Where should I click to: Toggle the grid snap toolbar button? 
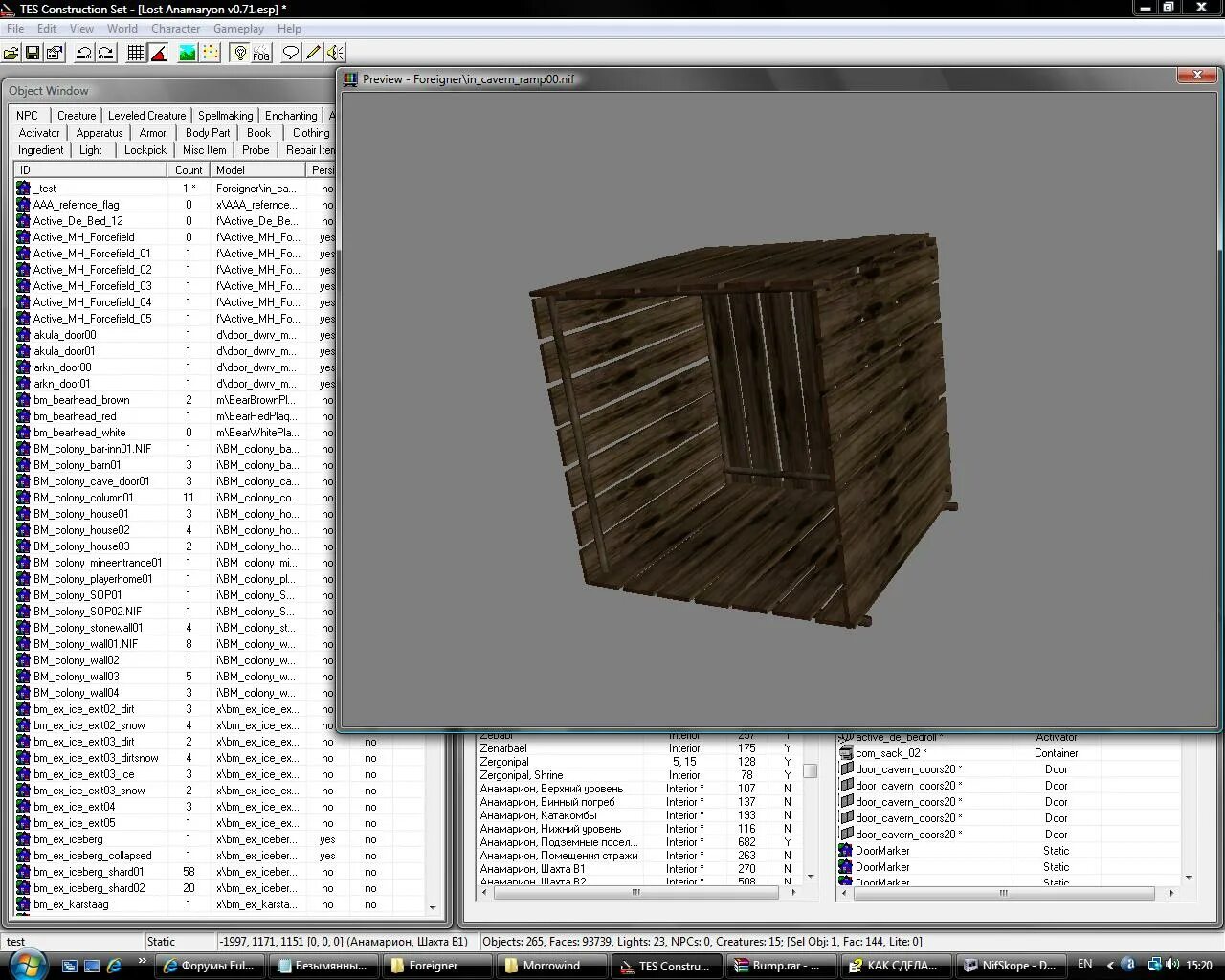(x=136, y=54)
